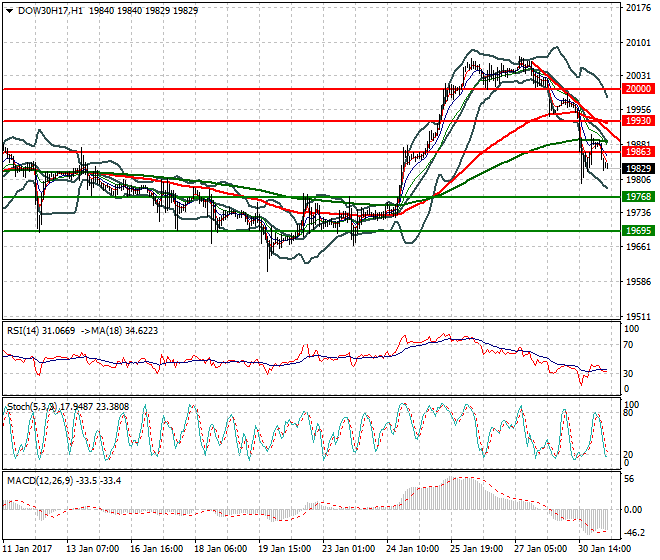Select the 19736 price axis value

pos(638,213)
